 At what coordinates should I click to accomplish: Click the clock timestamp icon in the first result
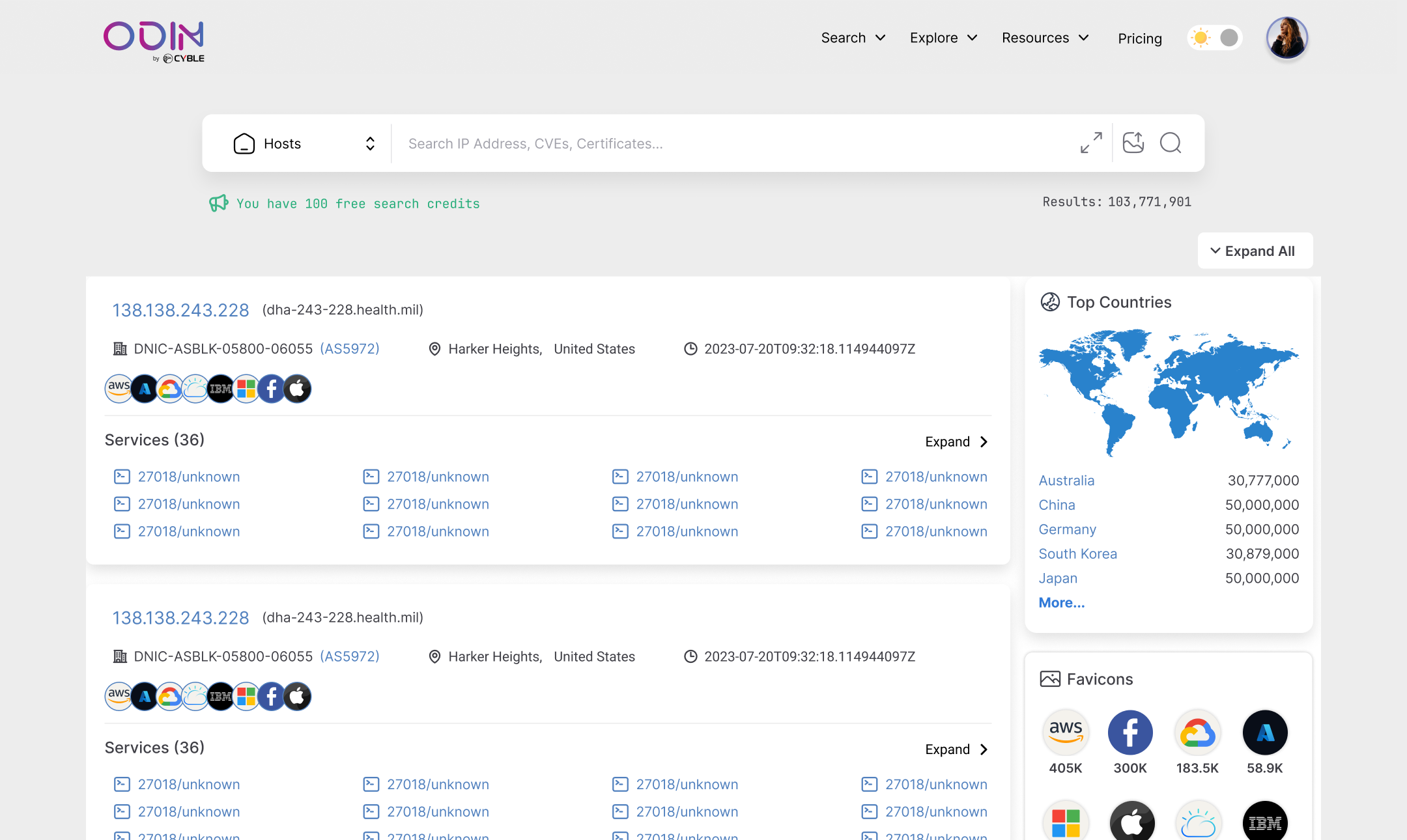coord(690,349)
